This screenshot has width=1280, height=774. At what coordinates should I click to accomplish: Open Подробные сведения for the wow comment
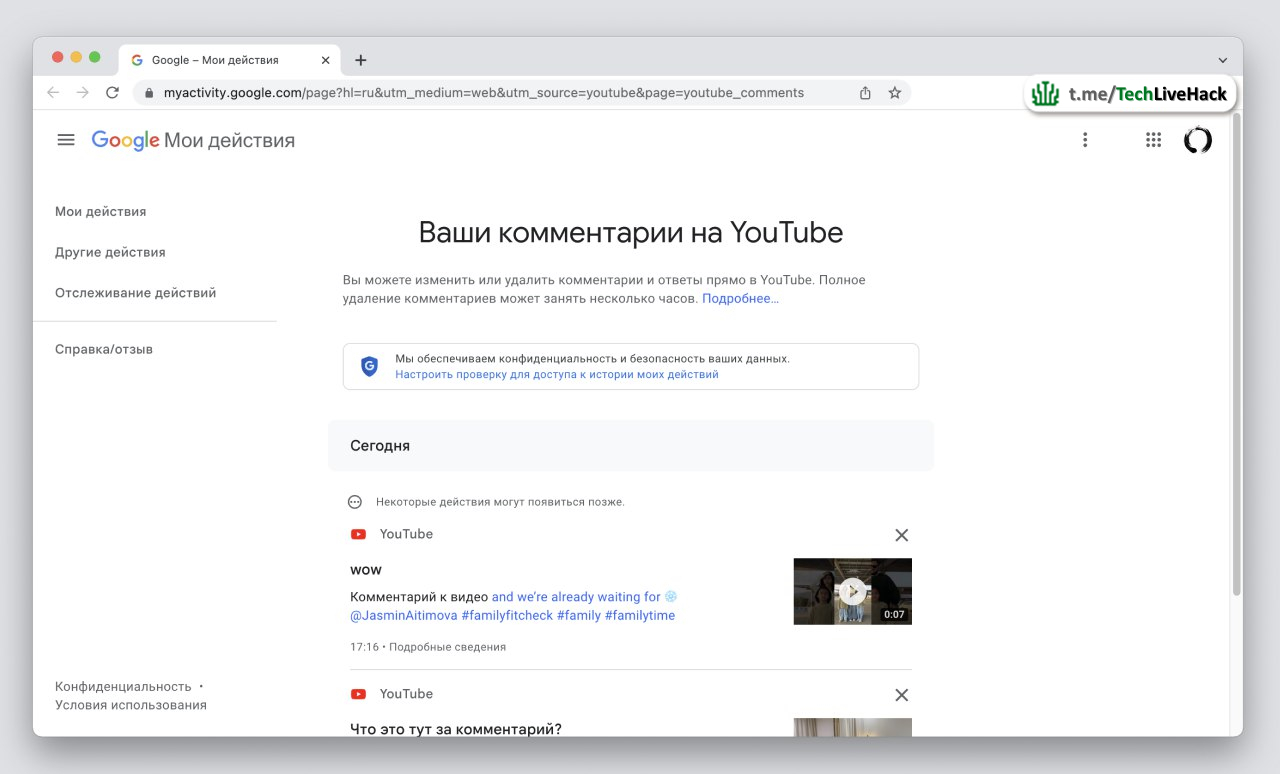(x=447, y=647)
